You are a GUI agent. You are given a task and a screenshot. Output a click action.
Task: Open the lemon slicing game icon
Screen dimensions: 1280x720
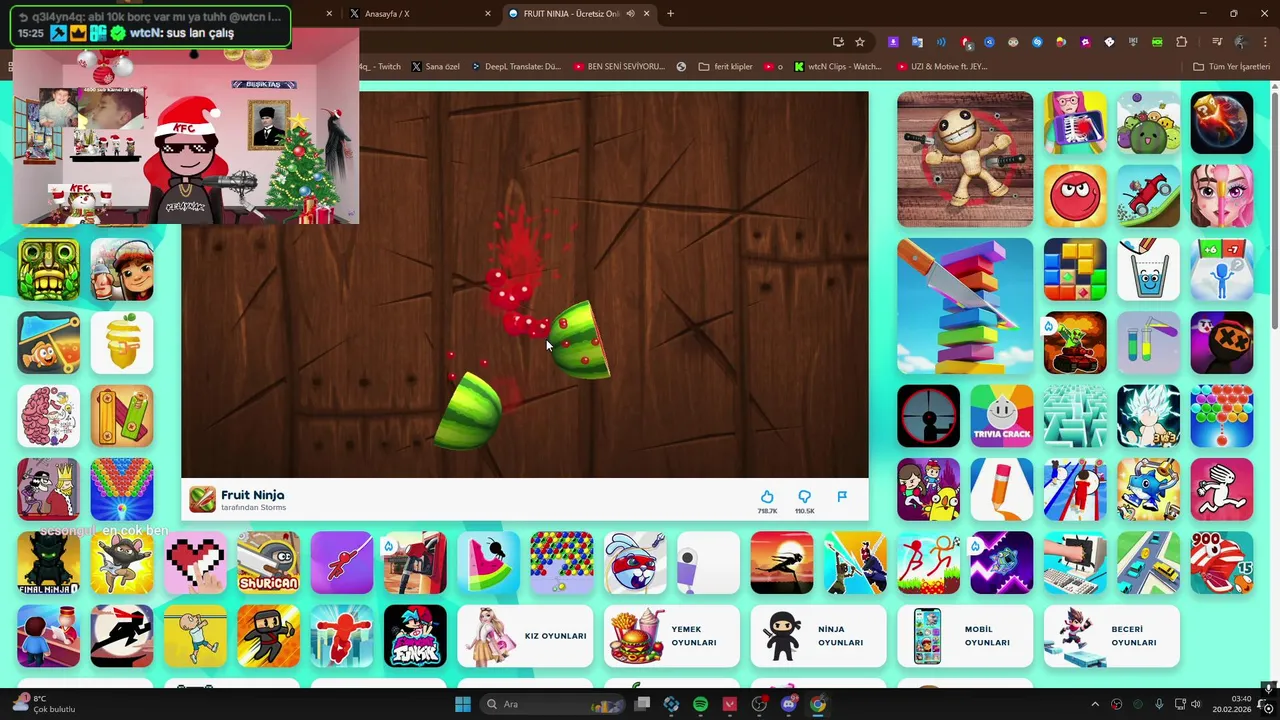coord(122,343)
